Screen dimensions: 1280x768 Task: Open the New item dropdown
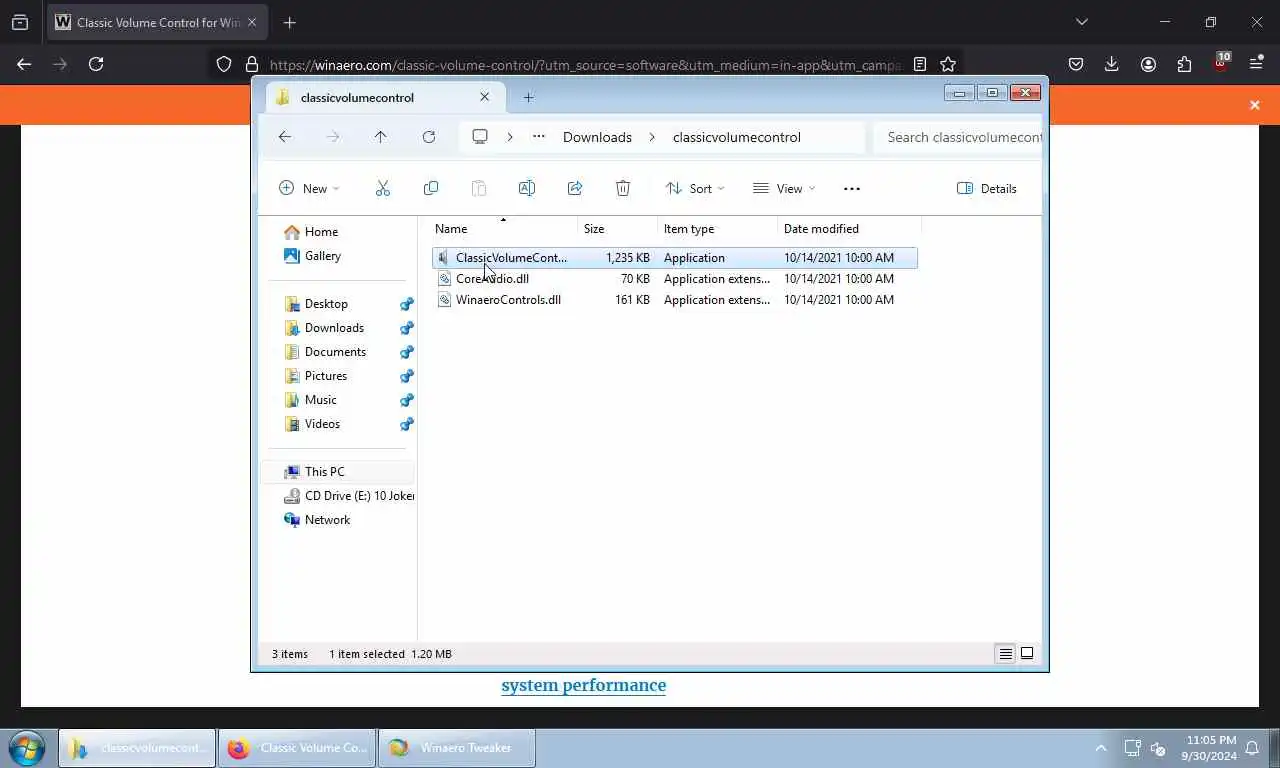pyautogui.click(x=309, y=188)
